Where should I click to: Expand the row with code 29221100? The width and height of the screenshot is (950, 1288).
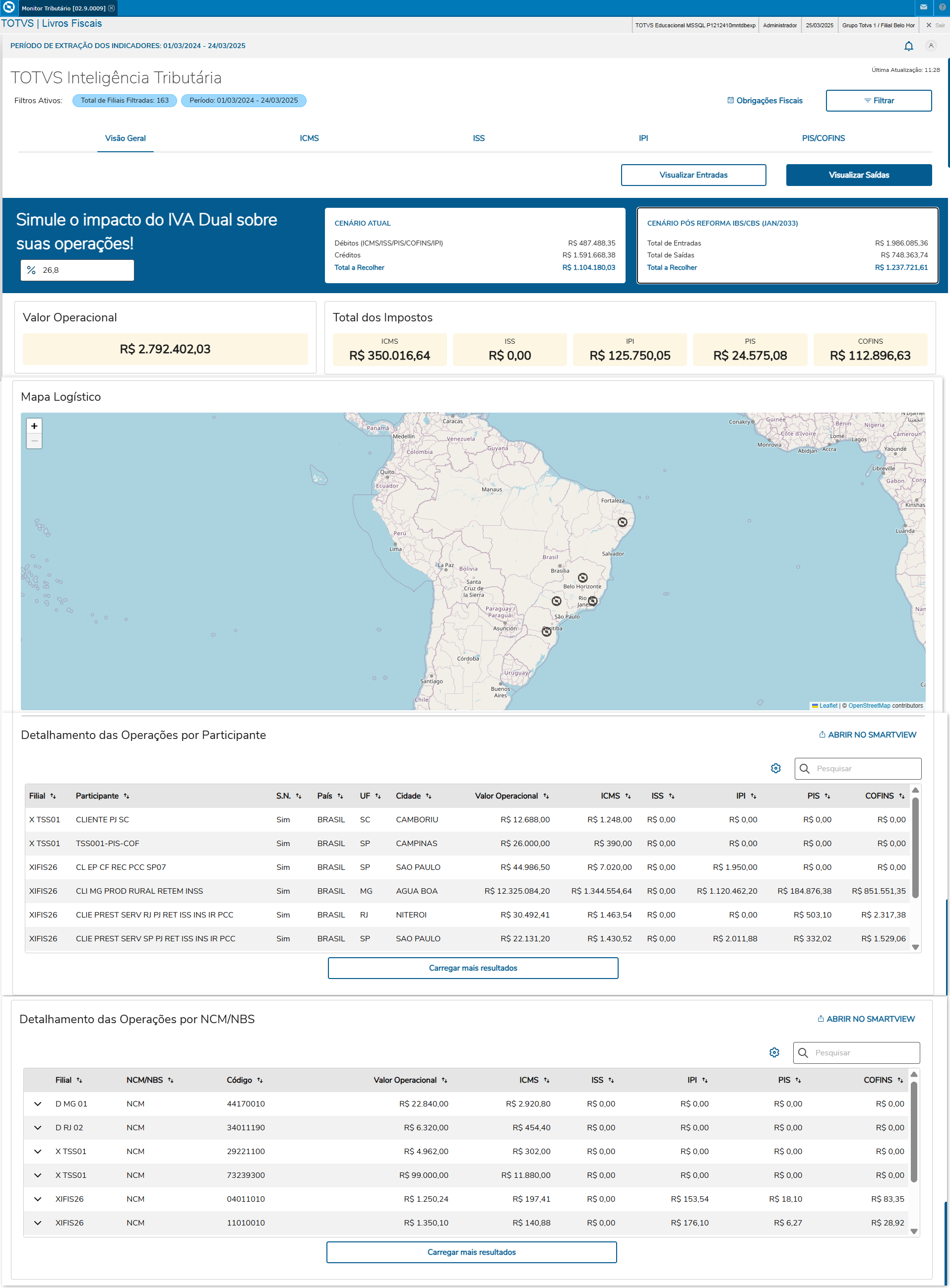(x=38, y=1151)
